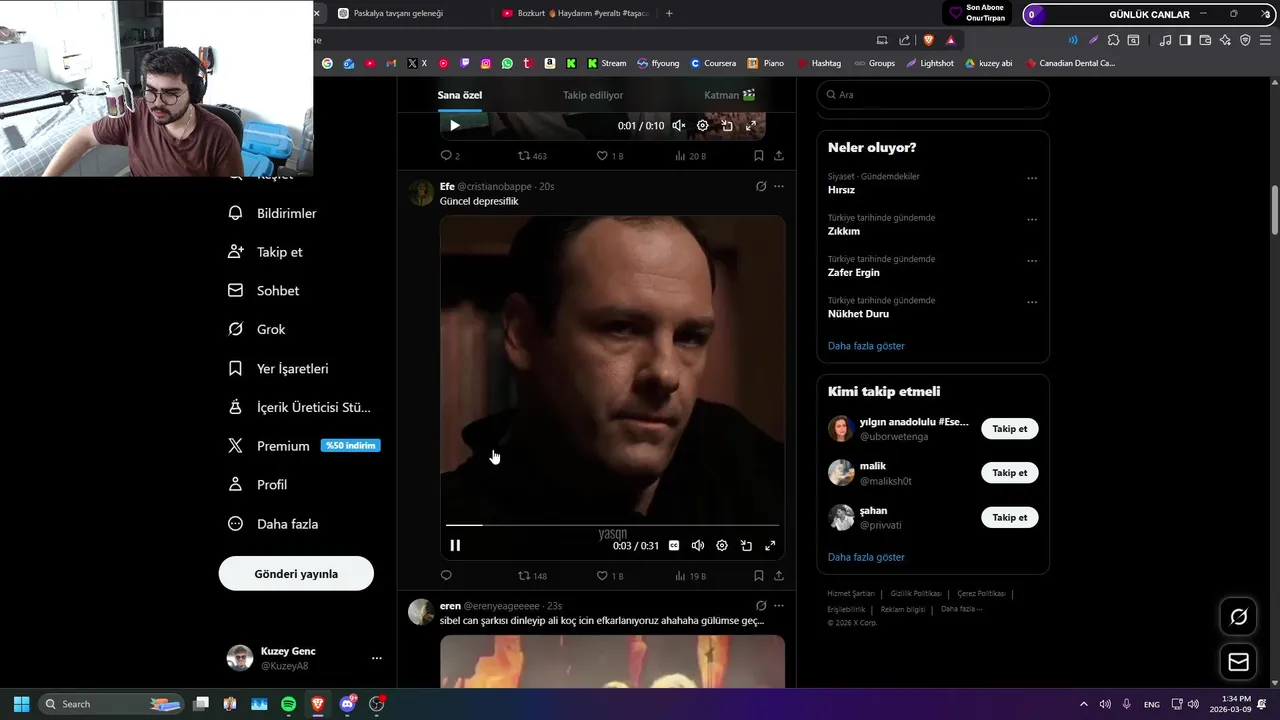Open Spotify from taskbar
The height and width of the screenshot is (720, 1280).
[288, 704]
